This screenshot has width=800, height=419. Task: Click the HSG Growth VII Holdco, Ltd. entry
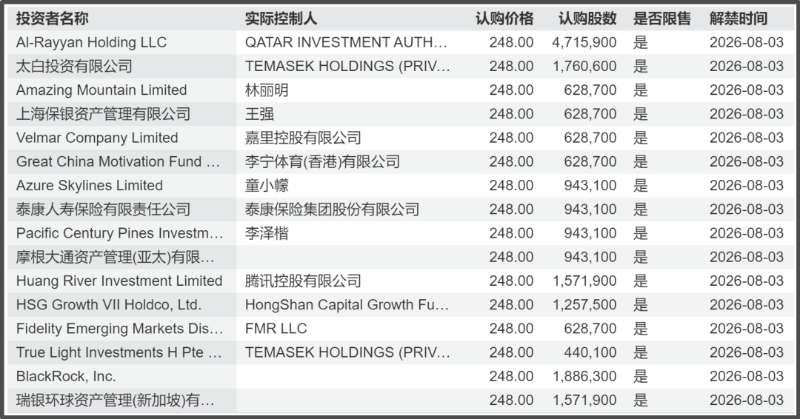click(108, 305)
